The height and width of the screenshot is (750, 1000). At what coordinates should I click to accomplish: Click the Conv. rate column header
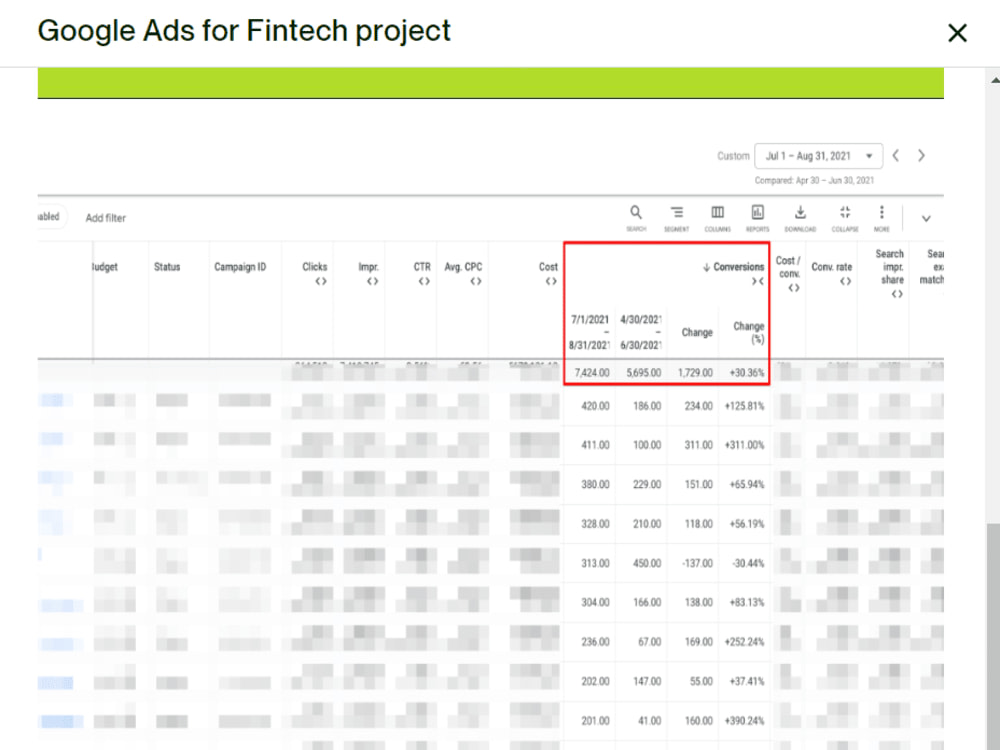click(832, 267)
